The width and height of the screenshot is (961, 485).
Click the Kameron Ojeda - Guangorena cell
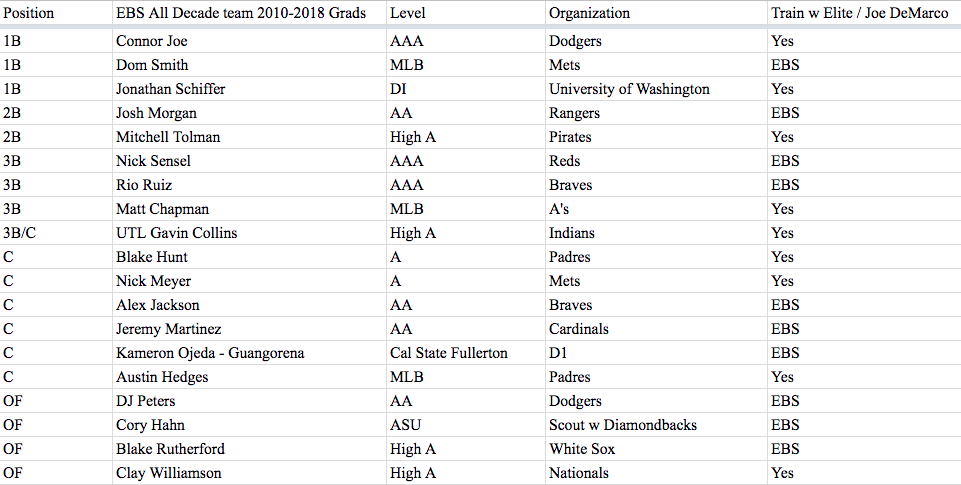pyautogui.click(x=249, y=353)
